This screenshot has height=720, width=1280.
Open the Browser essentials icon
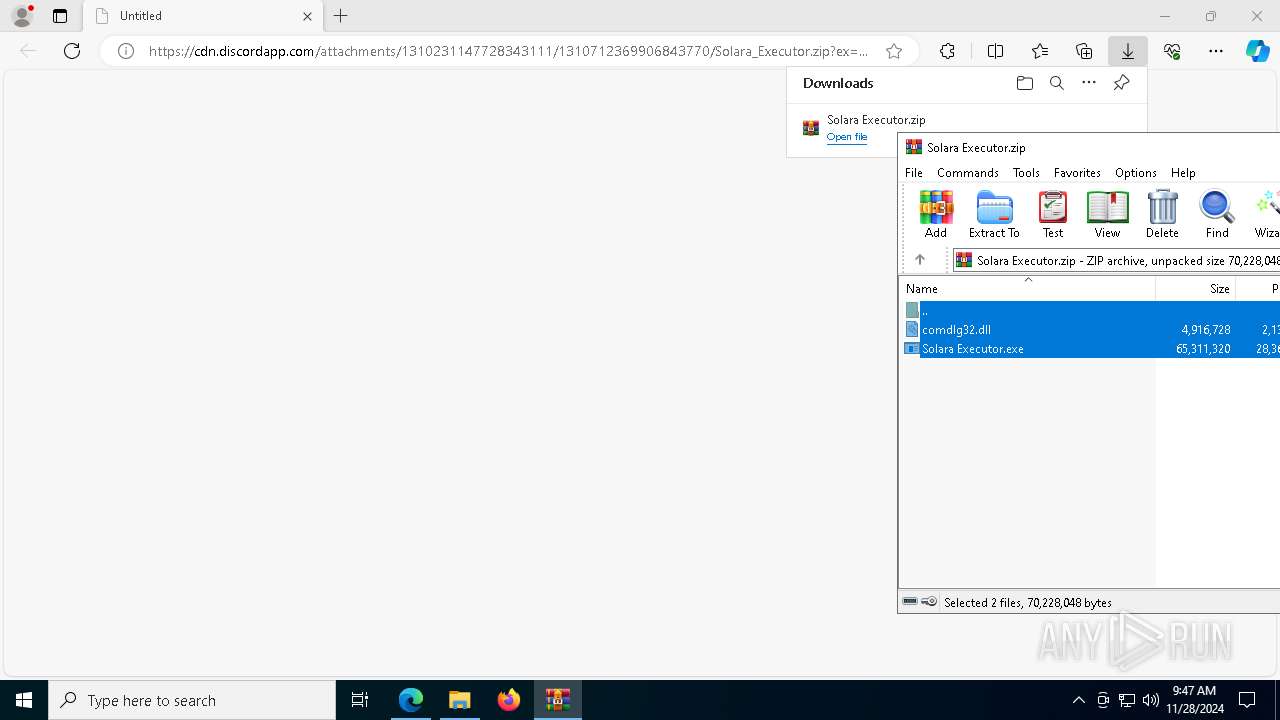1172,51
